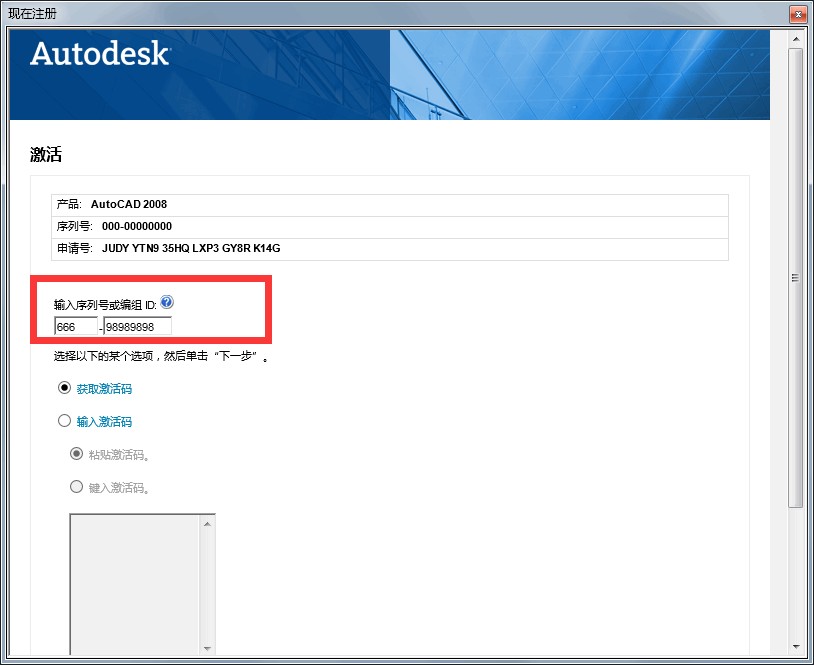814x665 pixels.
Task: Focus the serial number field containing 98989898
Action: [137, 327]
